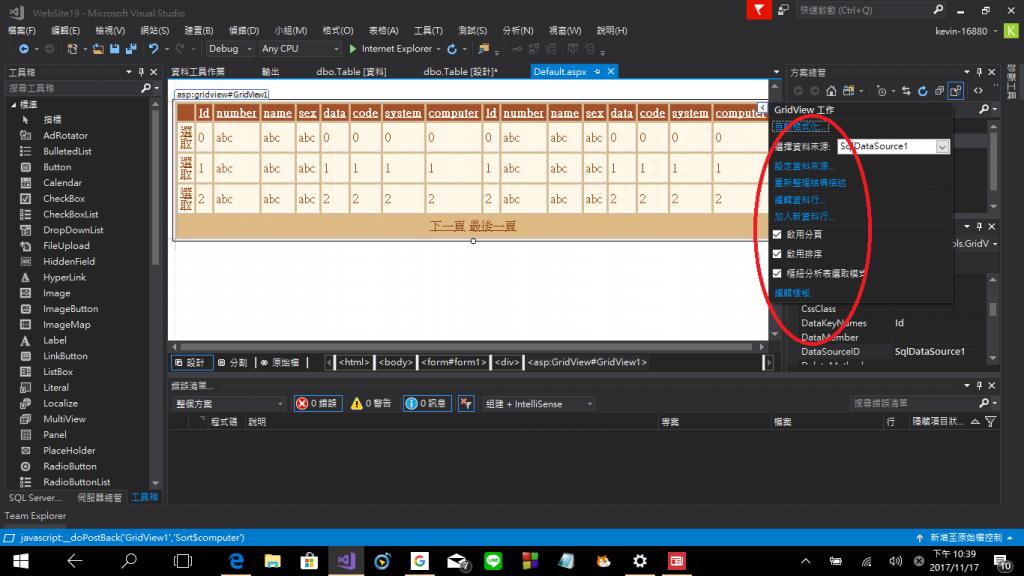The height and width of the screenshot is (576, 1024).
Task: Open the Debug configuration dropdown
Action: point(230,49)
